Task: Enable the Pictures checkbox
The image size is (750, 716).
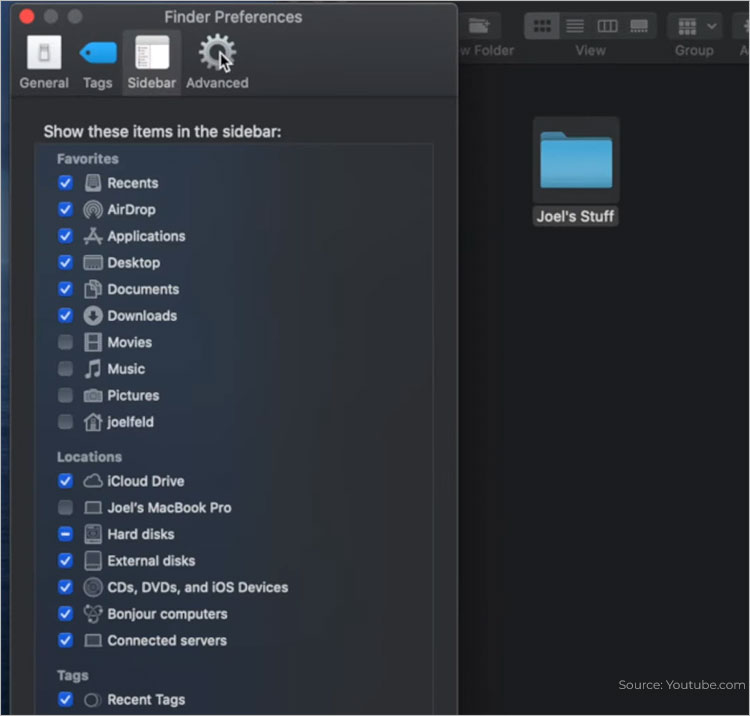Action: click(66, 395)
